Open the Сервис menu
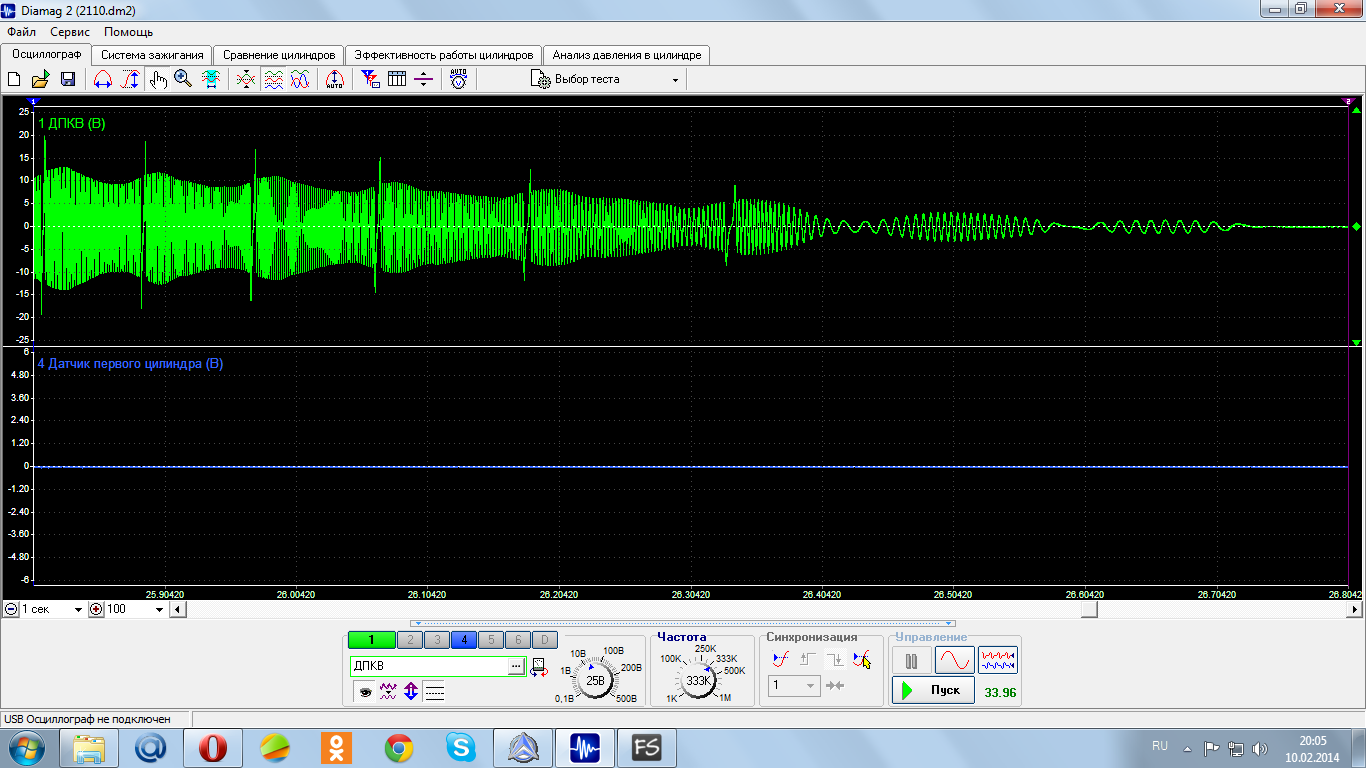1366x768 pixels. (70, 32)
